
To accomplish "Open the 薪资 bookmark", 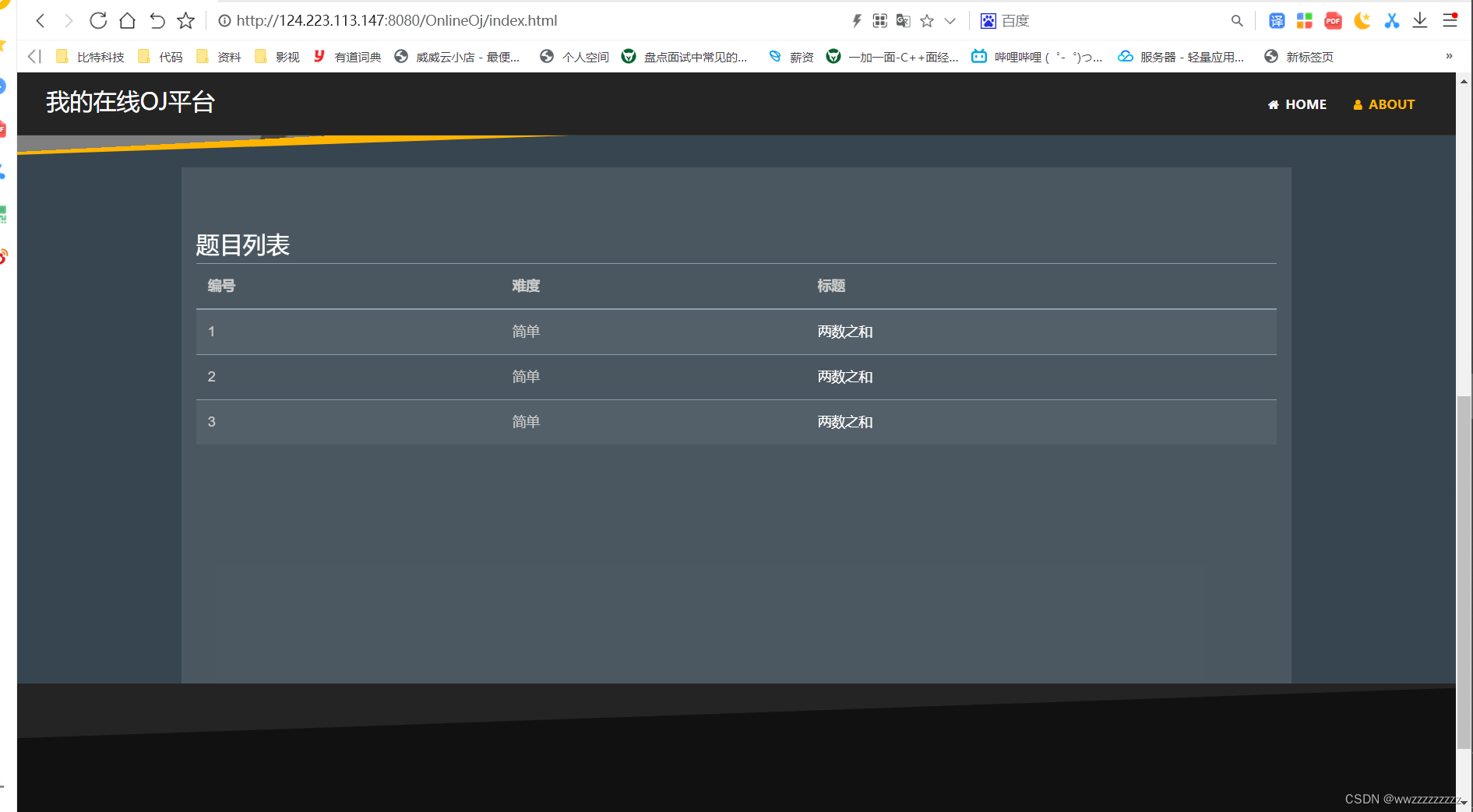I will click(x=791, y=57).
